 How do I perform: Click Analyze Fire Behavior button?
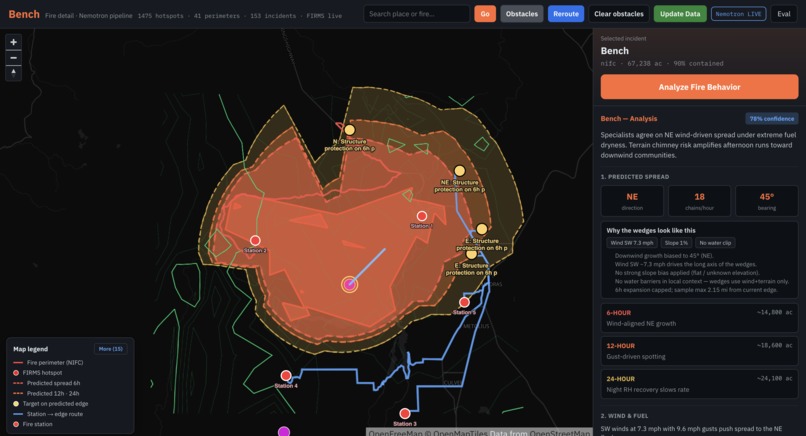700,87
